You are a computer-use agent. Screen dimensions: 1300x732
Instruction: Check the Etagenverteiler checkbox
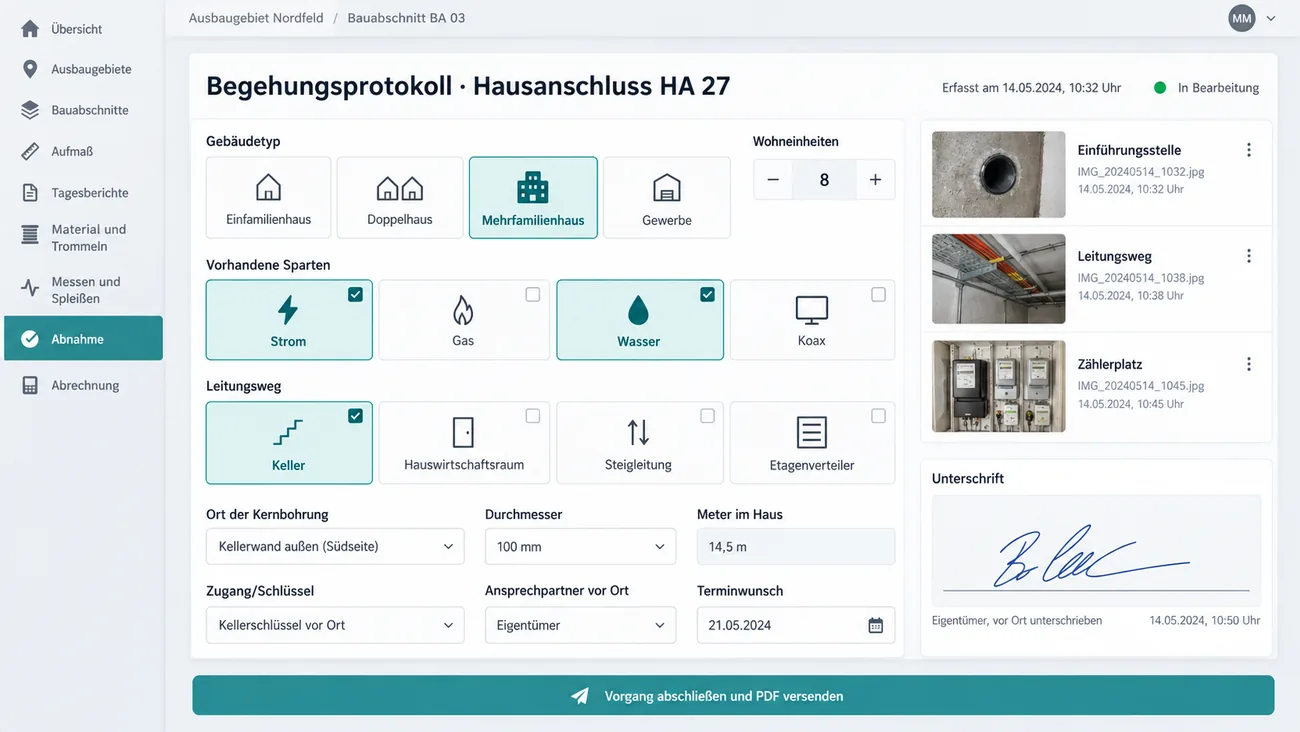878,416
